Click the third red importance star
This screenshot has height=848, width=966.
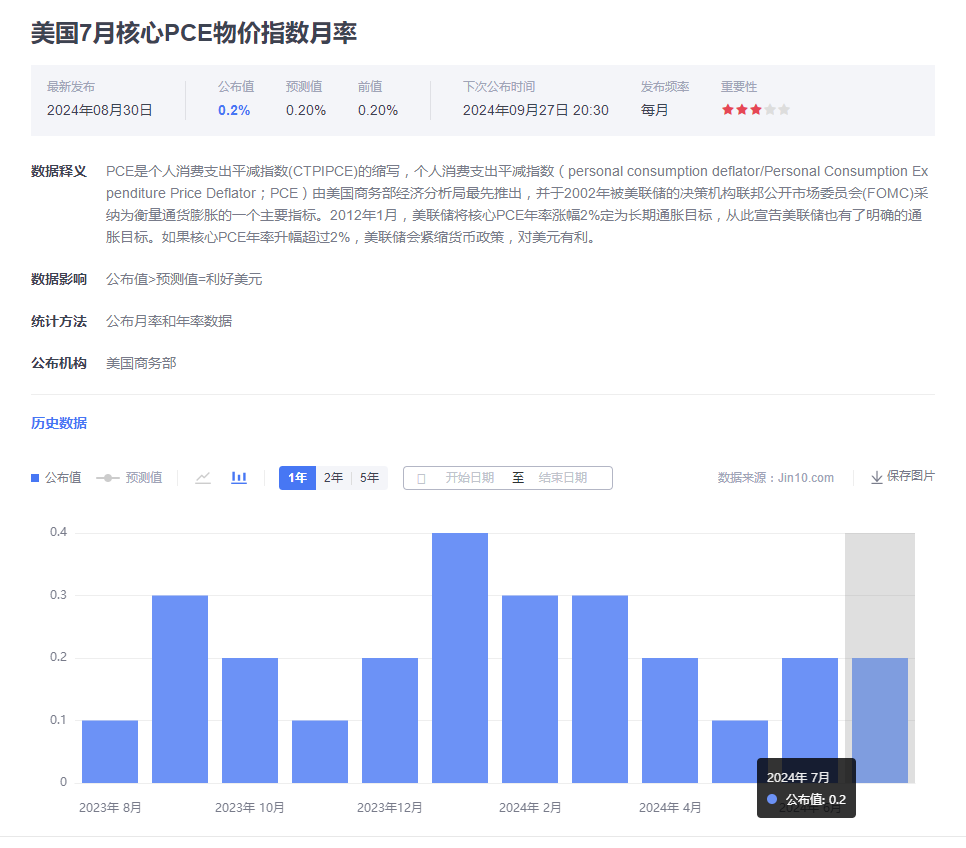756,110
